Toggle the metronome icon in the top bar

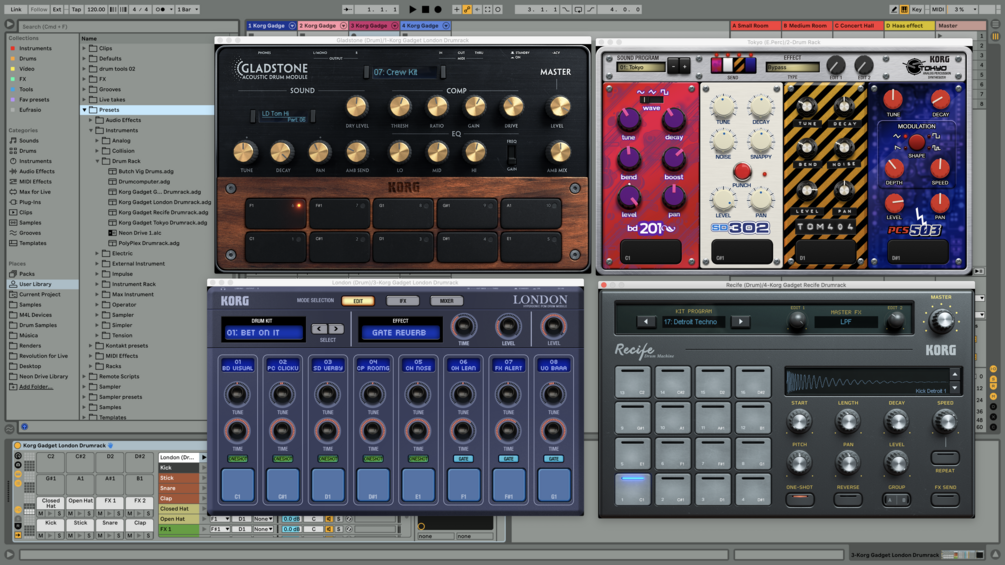162,9
